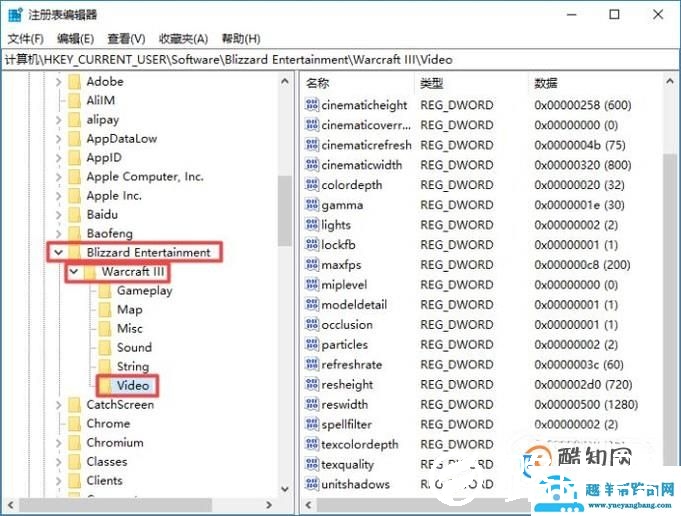Expand the CatchScreen key
This screenshot has width=681, height=516.
click(x=59, y=404)
